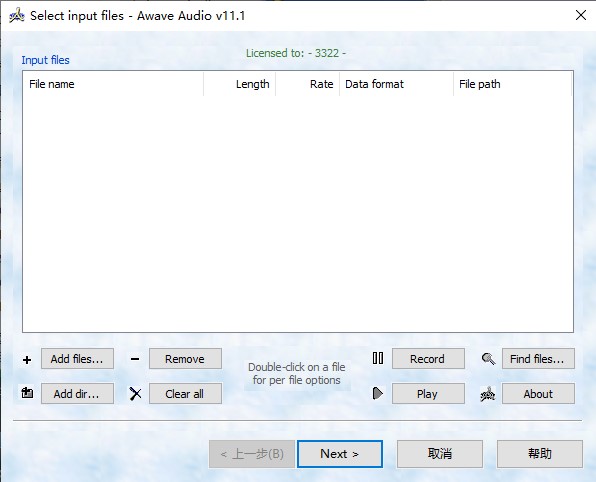Sort by the Rate column header
This screenshot has width=596, height=482.
pyautogui.click(x=308, y=84)
